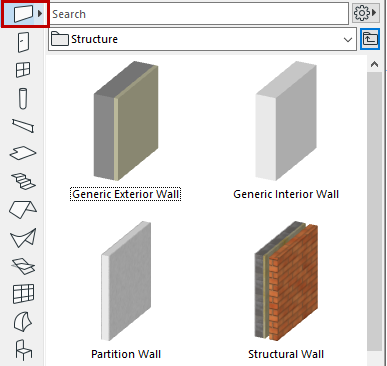387x366 pixels.
Task: Select the Shell tool icon
Action: pyautogui.click(x=23, y=238)
